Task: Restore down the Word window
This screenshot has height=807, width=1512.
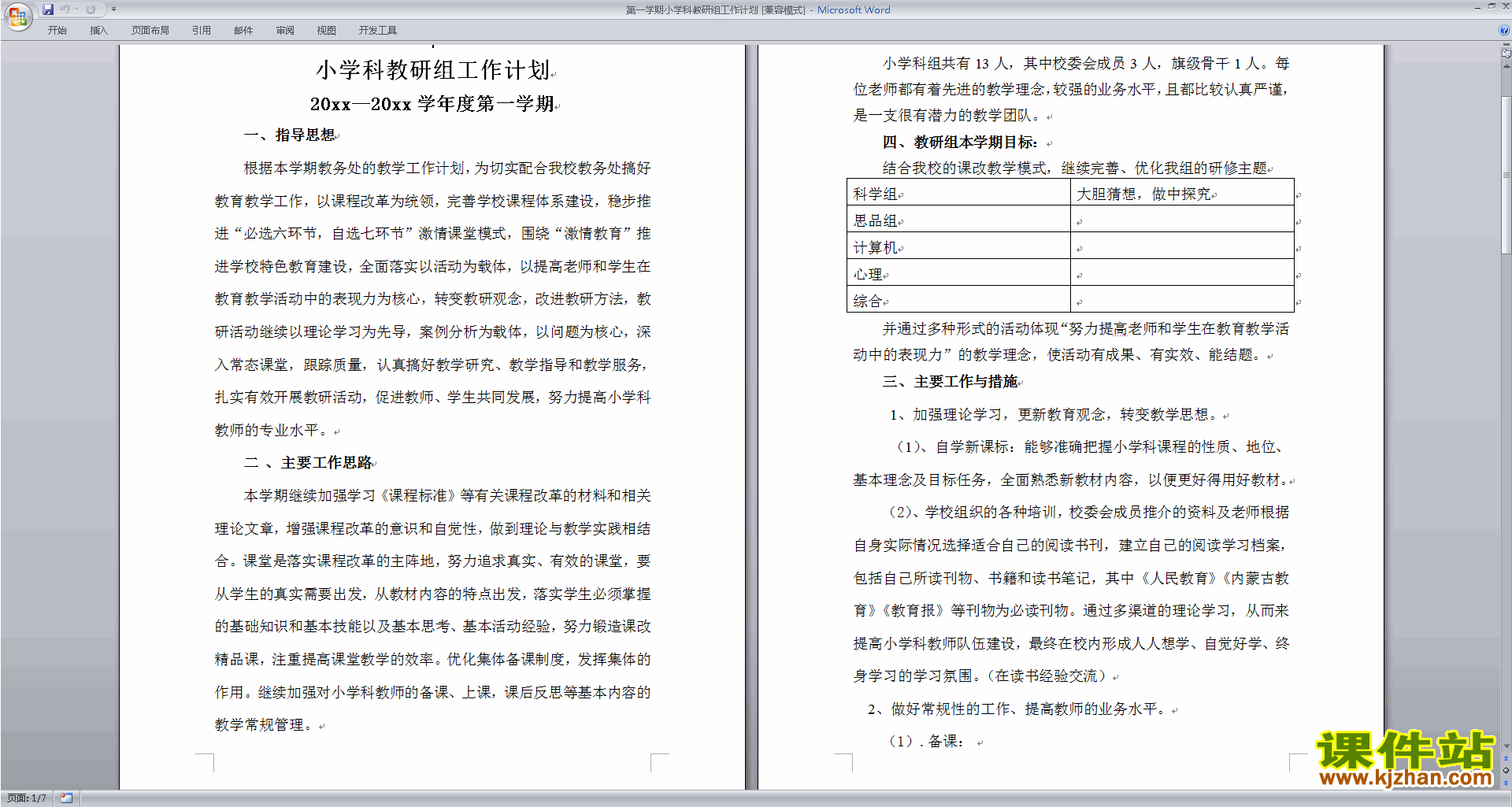Action: coord(1492,6)
